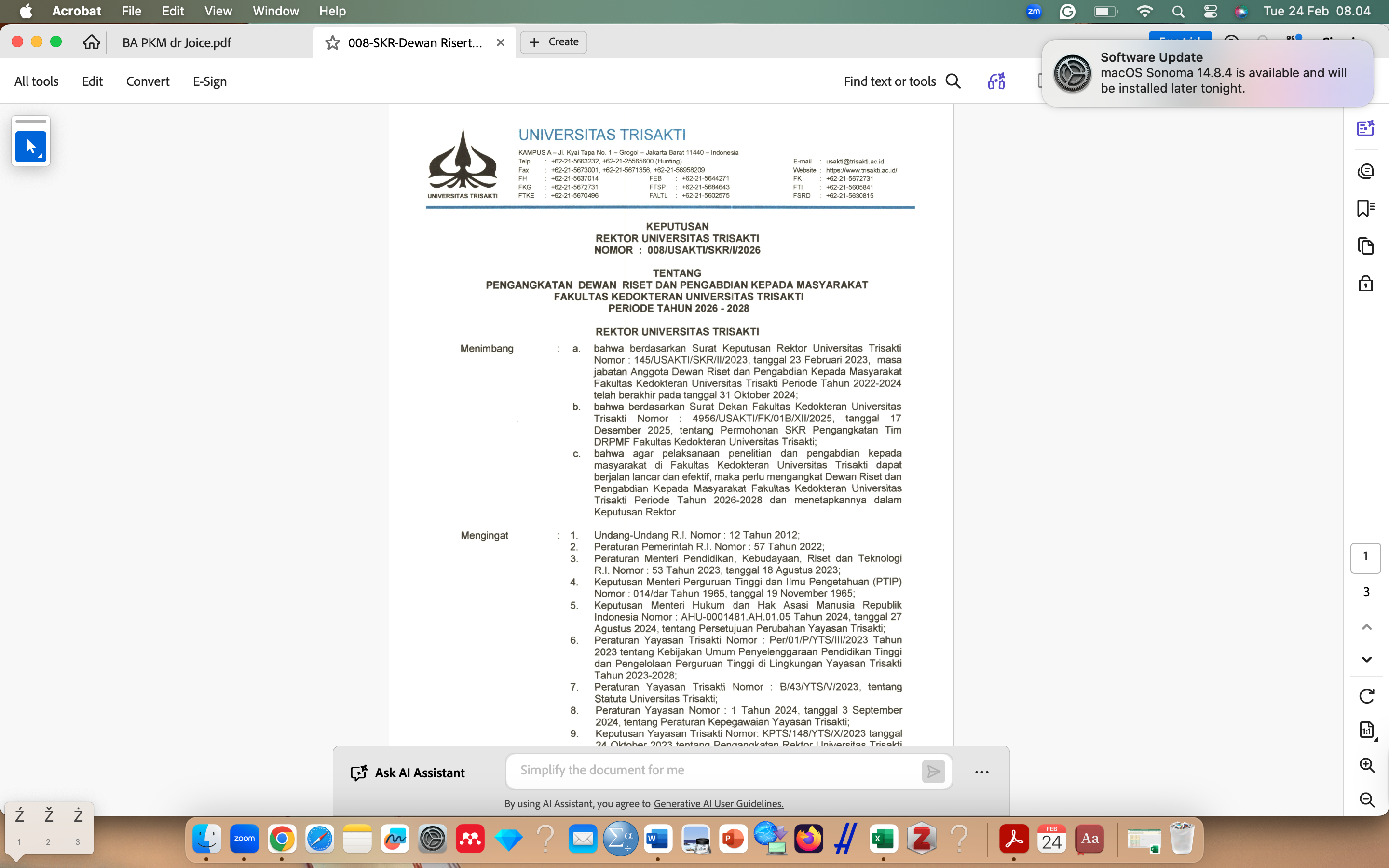Open the Comments panel icon
Viewport: 1389px width, 868px height.
coord(1365,171)
